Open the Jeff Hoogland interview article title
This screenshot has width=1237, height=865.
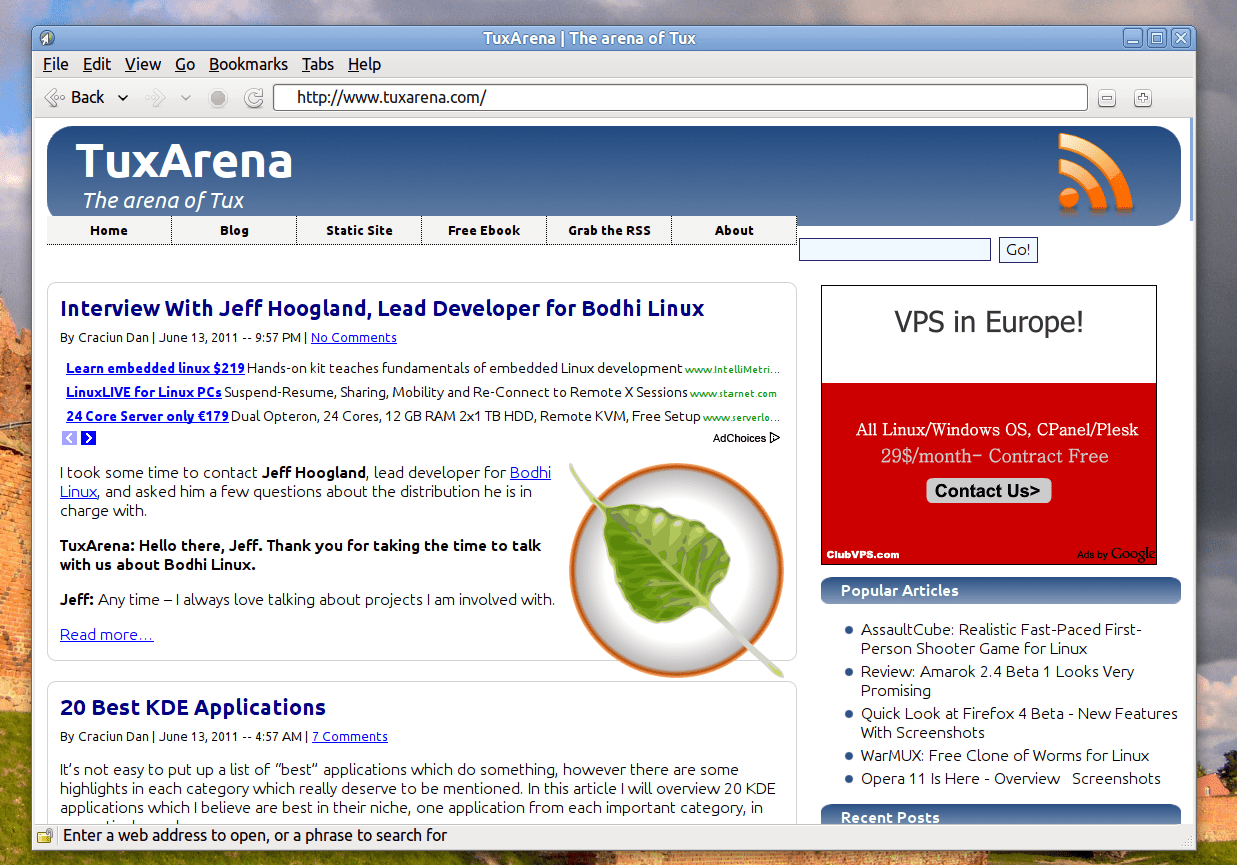[x=382, y=308]
